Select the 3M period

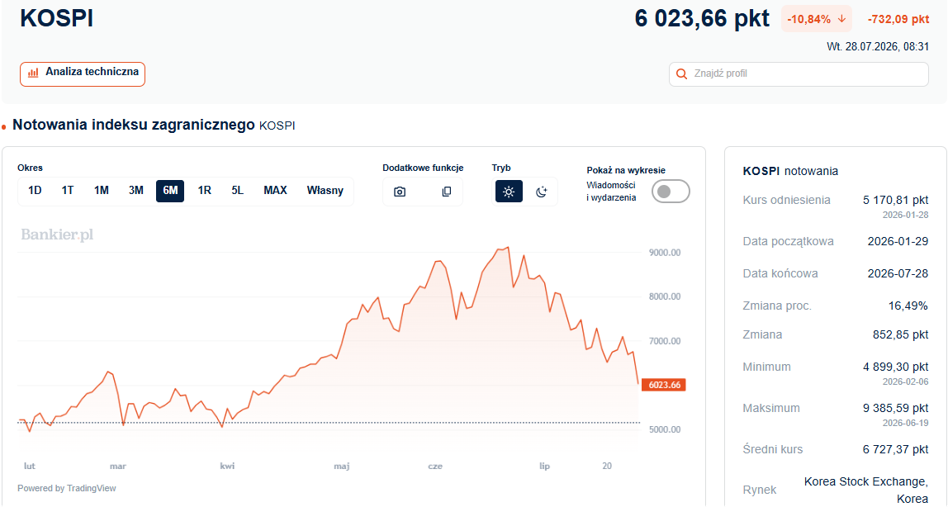[136, 190]
